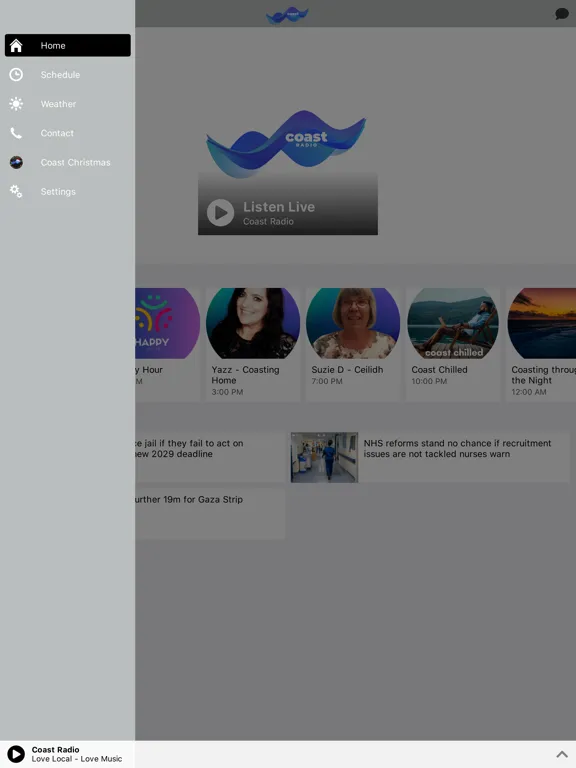Open the Happy Hour show thumbnail
The image size is (576, 768).
(168, 323)
